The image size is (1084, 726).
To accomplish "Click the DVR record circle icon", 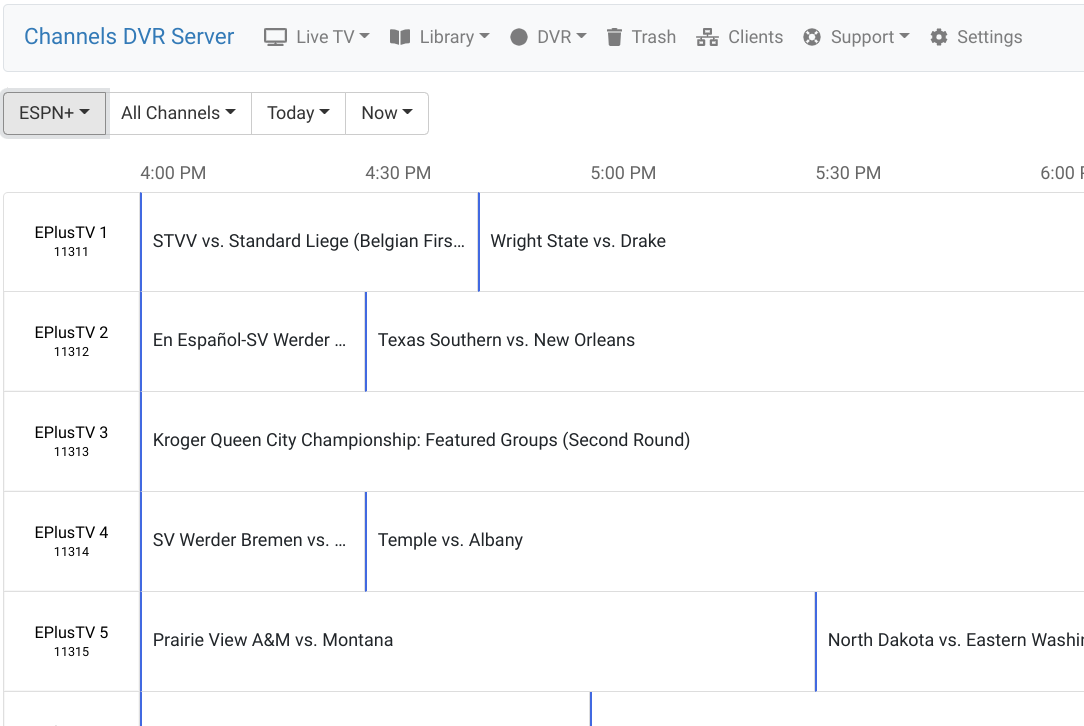I will (x=519, y=37).
